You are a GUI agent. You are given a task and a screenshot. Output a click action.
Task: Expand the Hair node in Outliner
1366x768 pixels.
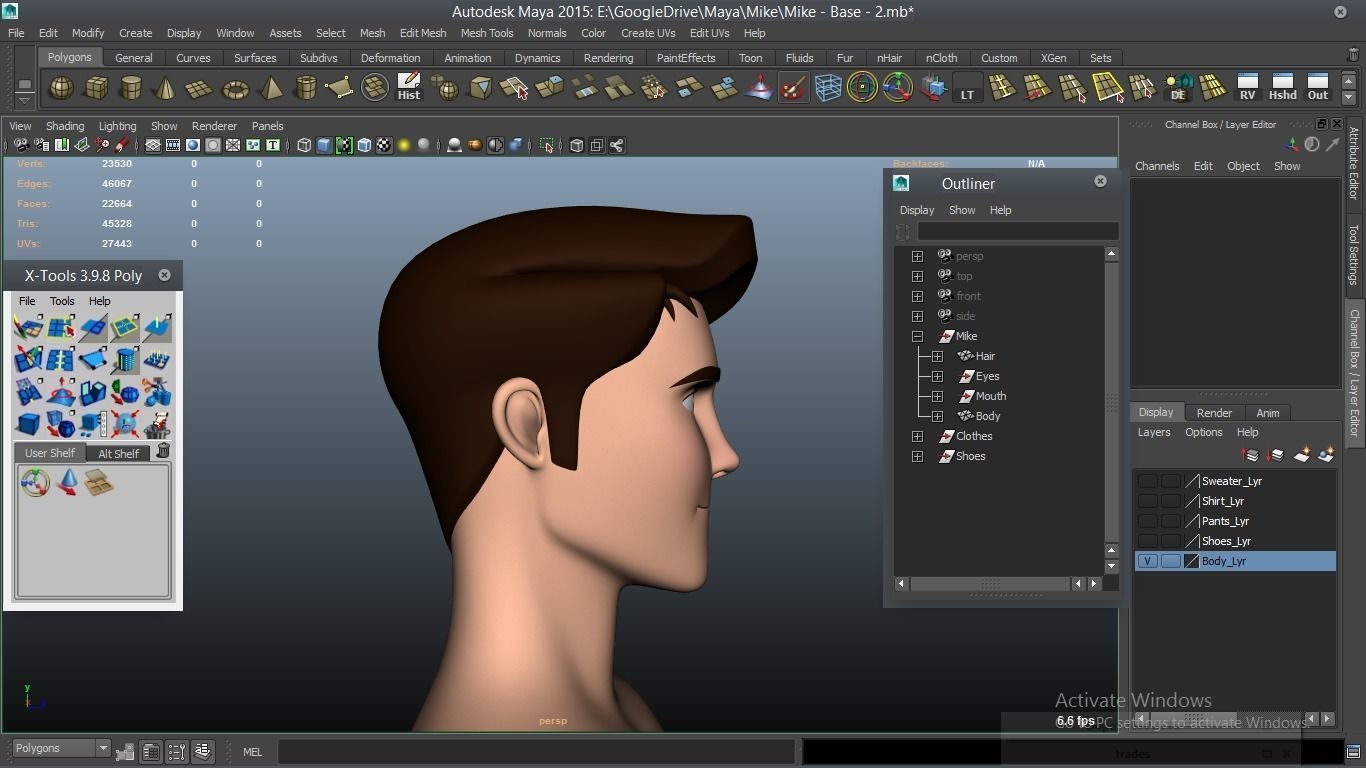(937, 356)
